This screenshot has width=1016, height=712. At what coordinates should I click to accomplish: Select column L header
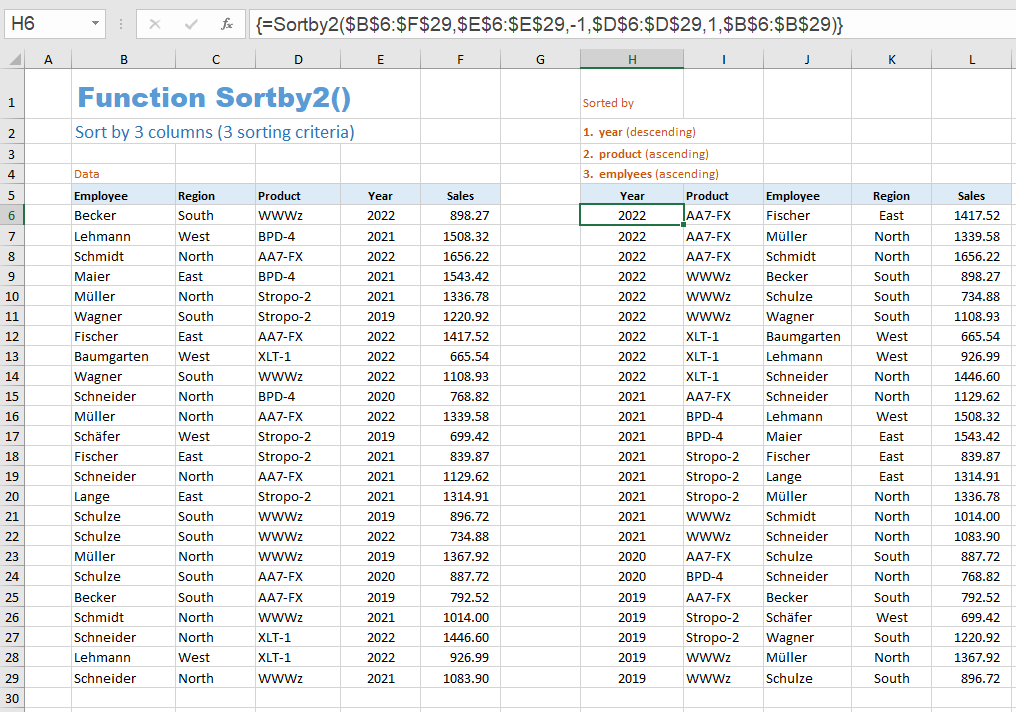pyautogui.click(x=971, y=59)
